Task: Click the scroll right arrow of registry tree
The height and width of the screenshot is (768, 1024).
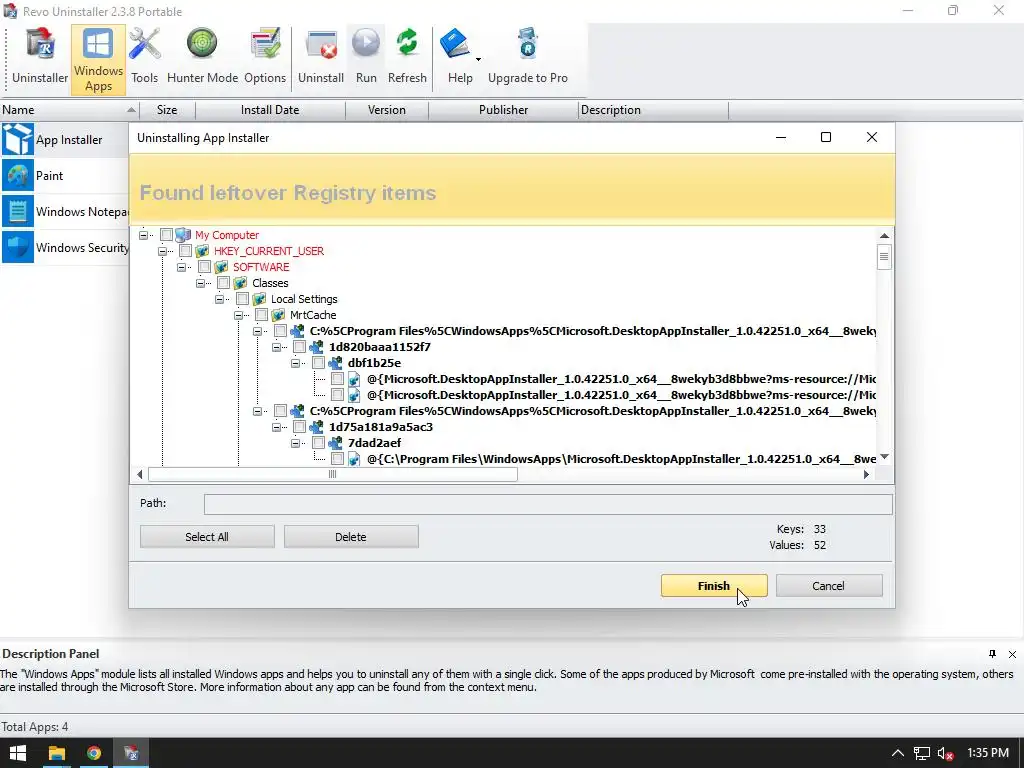Action: click(x=866, y=474)
